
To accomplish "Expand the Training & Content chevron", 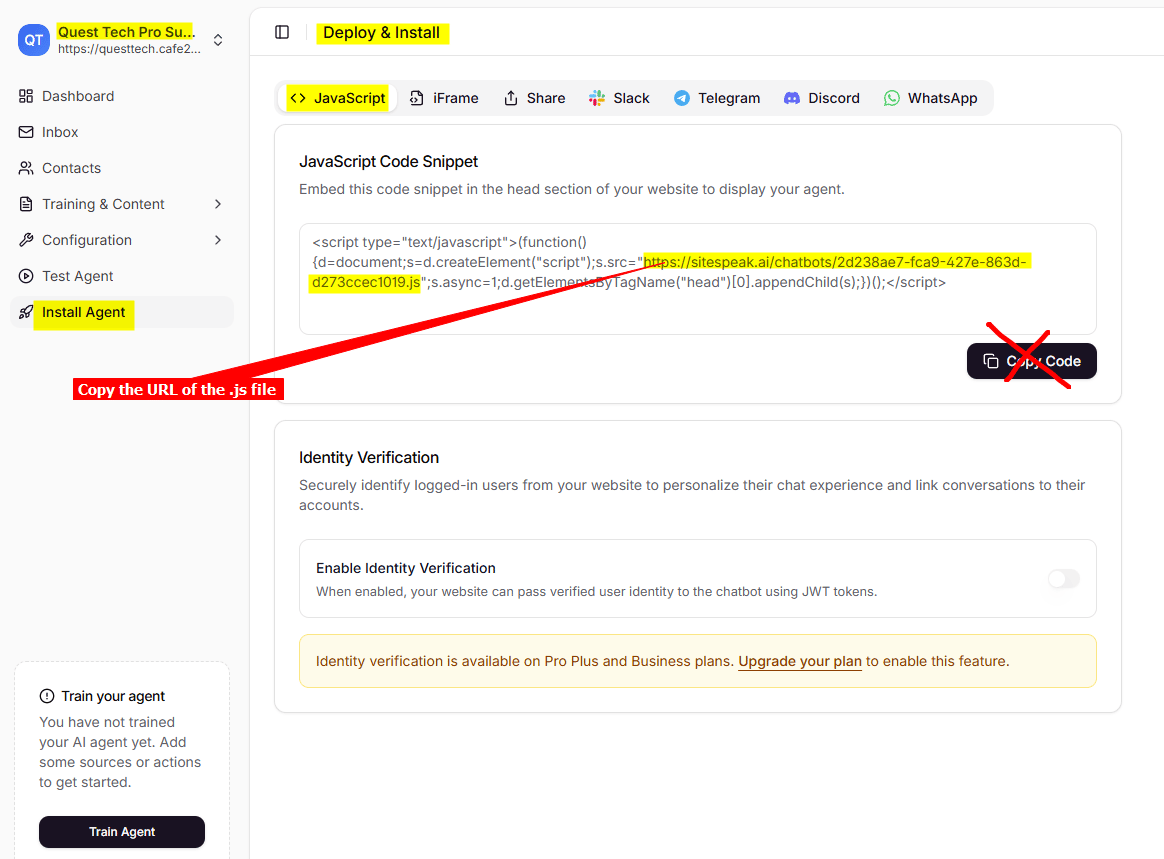I will click(x=218, y=204).
